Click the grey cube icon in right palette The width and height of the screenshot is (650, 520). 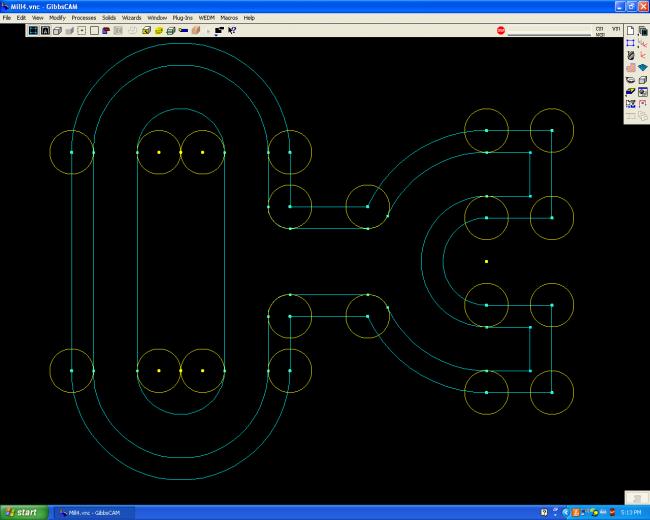coord(643,80)
